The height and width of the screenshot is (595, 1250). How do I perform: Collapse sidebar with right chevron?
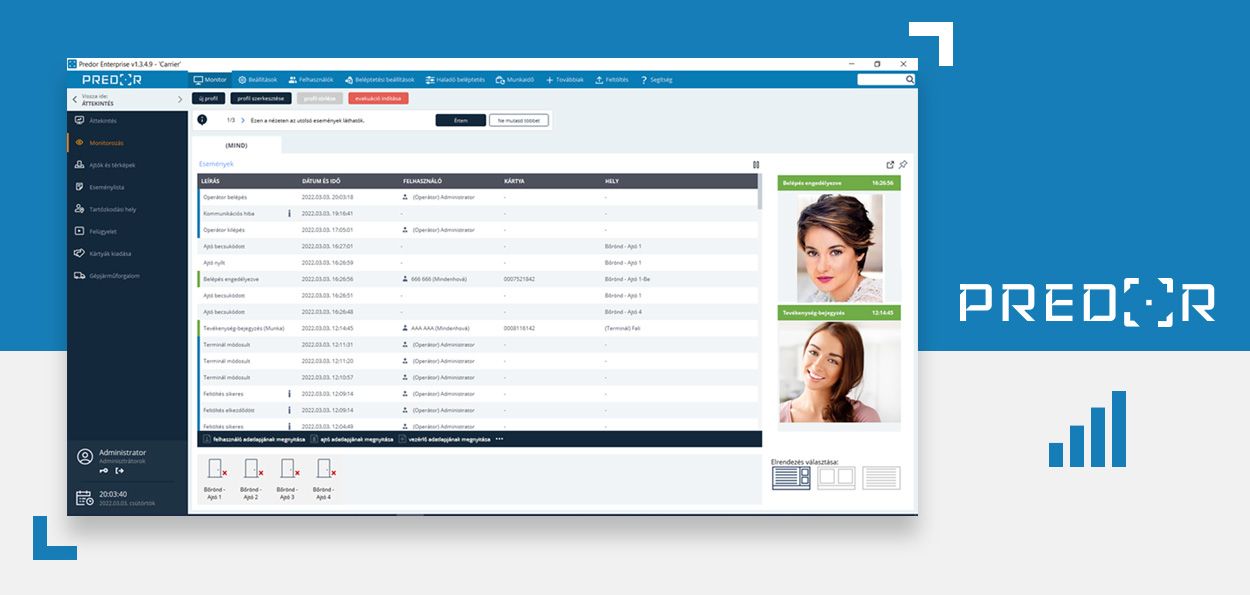point(180,99)
